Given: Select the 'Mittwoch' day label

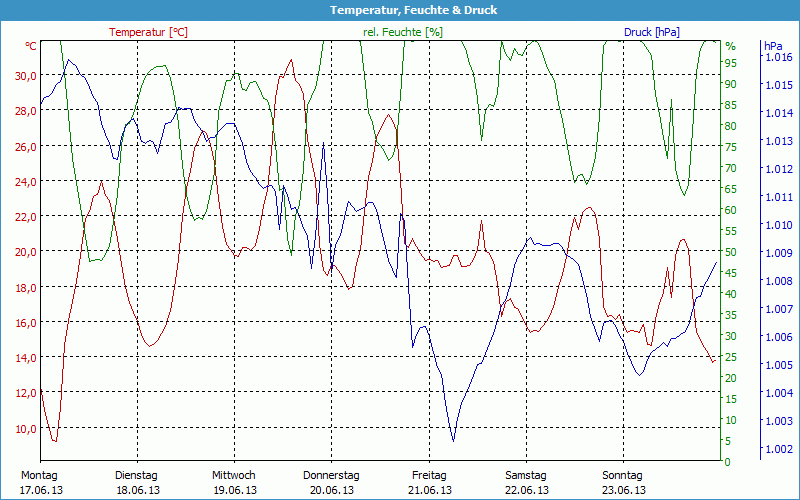Looking at the screenshot, I should tap(234, 476).
